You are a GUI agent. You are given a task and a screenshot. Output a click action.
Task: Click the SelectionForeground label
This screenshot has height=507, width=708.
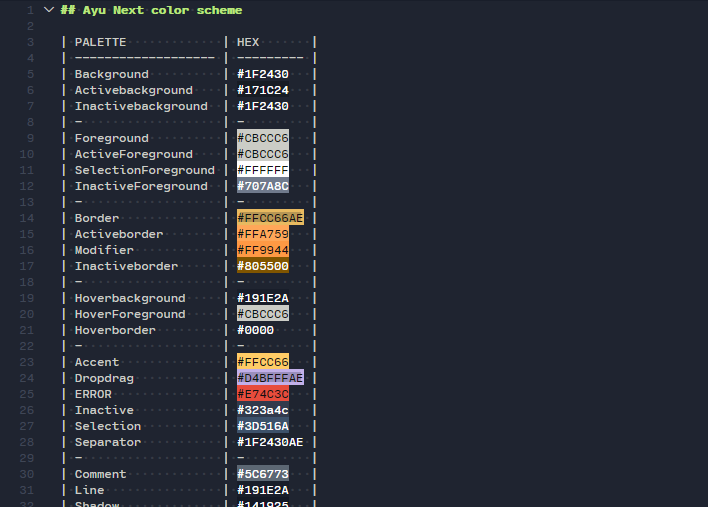pos(144,170)
